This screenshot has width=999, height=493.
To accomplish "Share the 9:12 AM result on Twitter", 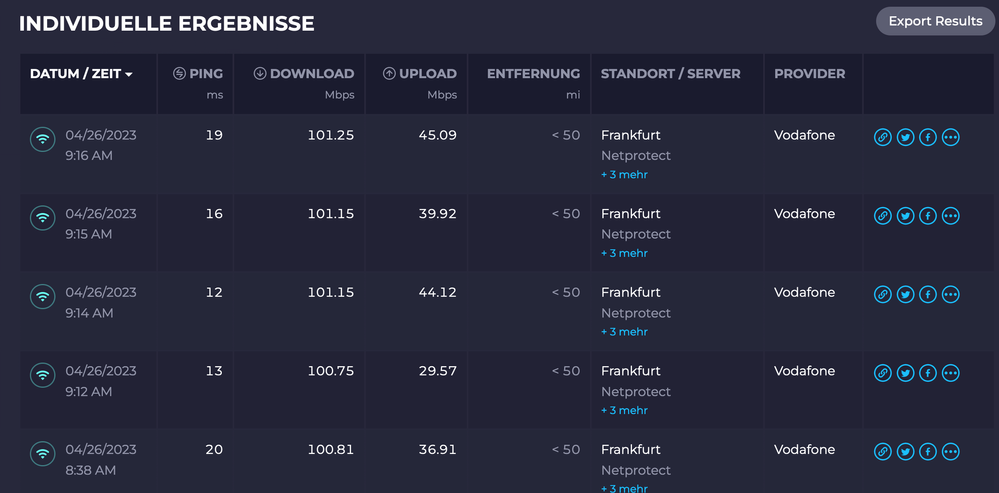I will coord(905,373).
